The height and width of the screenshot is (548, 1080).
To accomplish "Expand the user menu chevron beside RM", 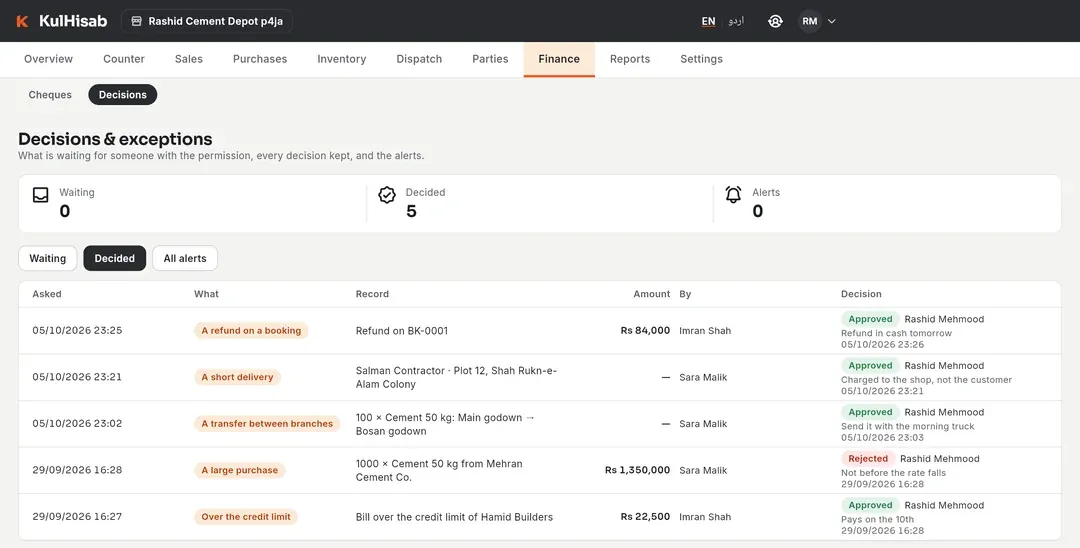I will pyautogui.click(x=831, y=21).
